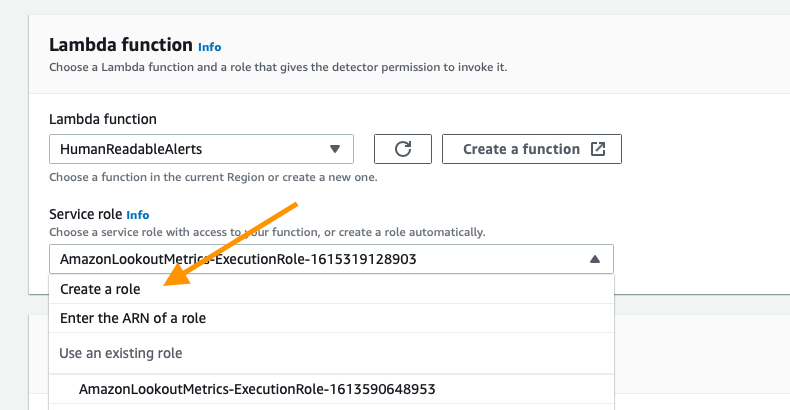The height and width of the screenshot is (410, 790).
Task: Click the Service role field label
Action: (86, 215)
